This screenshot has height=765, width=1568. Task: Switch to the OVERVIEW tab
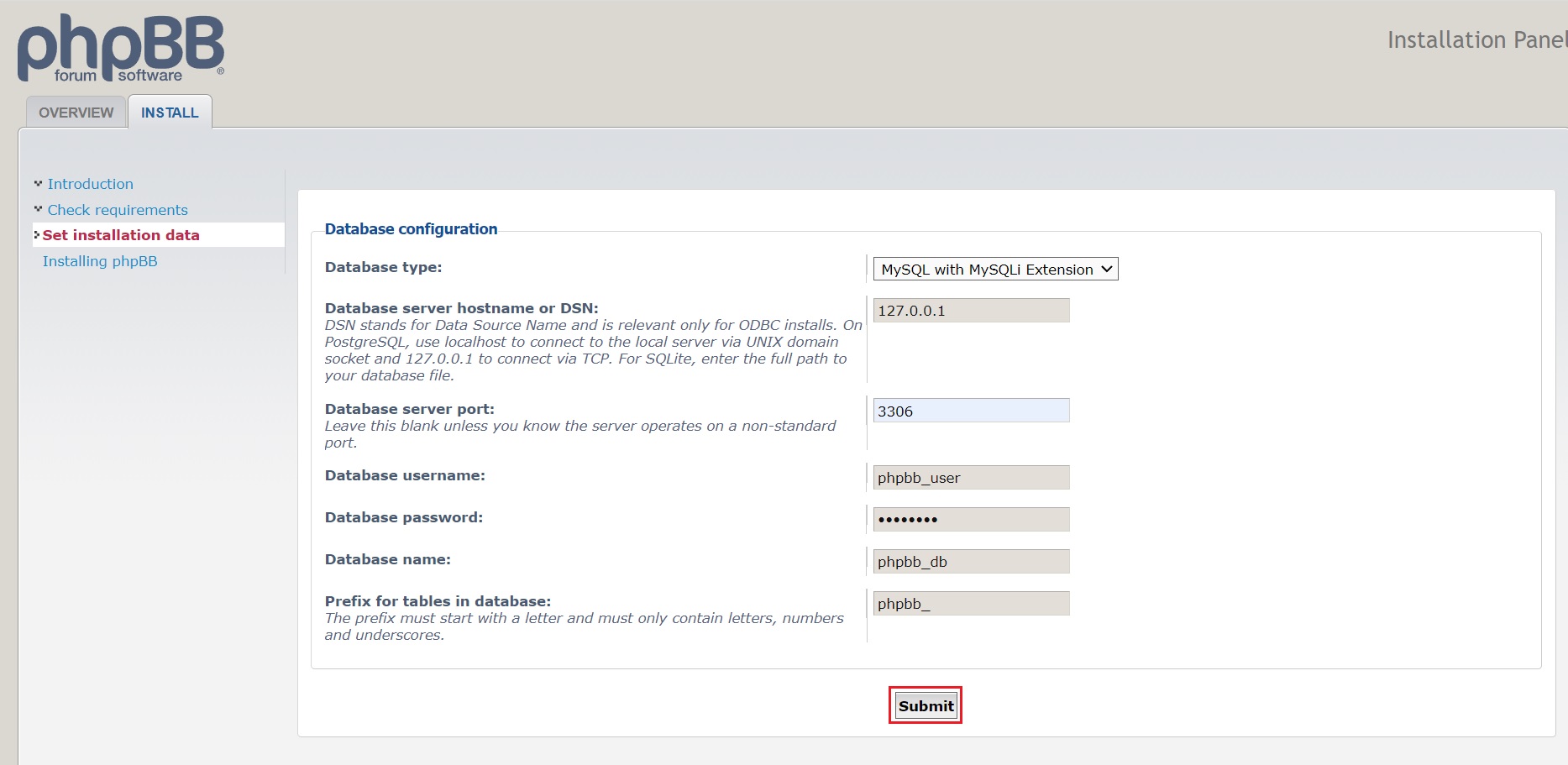76,113
